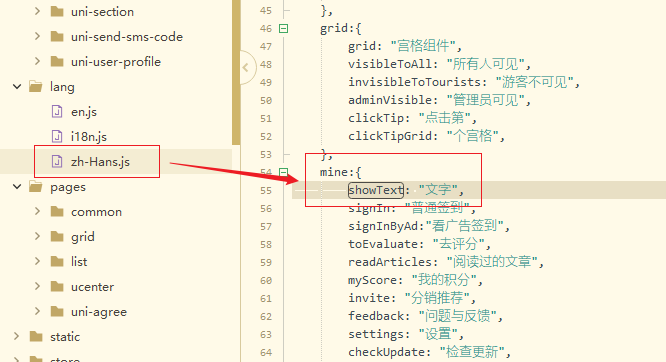Click the grid folder icon in tree

(57, 236)
